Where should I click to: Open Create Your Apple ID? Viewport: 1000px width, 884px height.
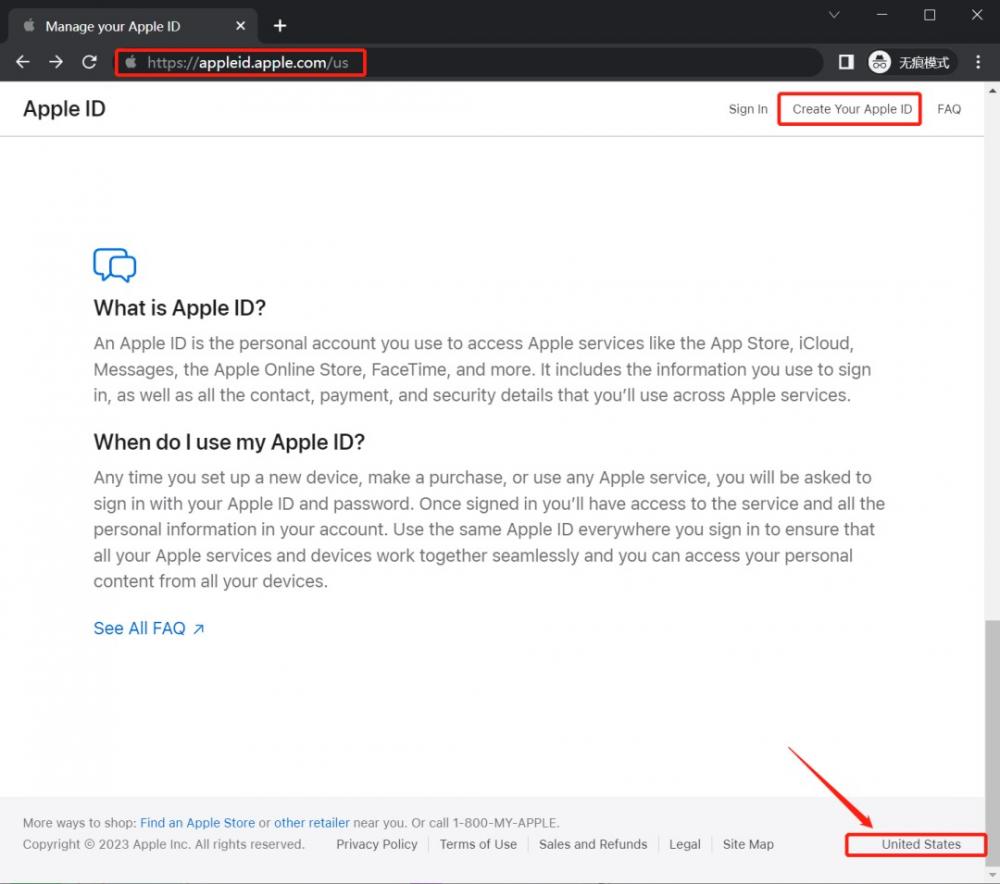click(x=852, y=109)
